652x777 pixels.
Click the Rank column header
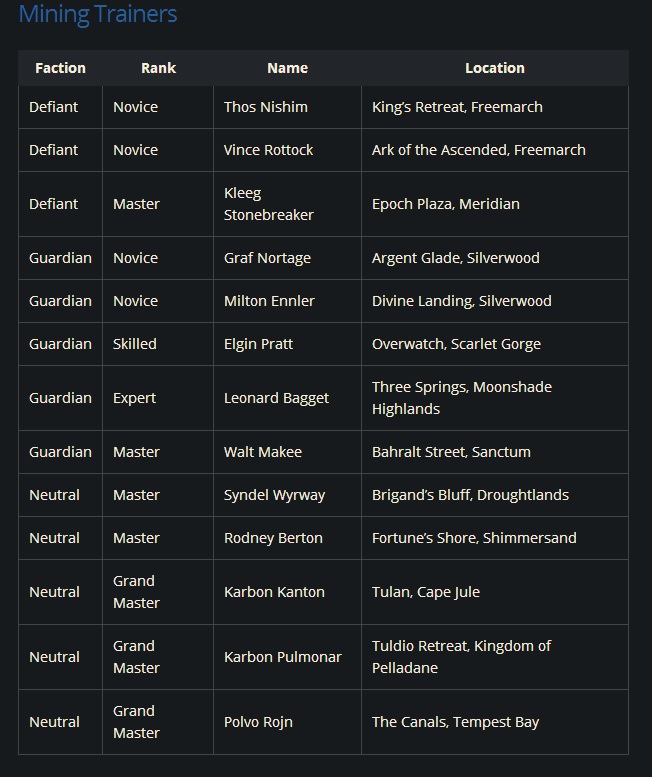[158, 68]
